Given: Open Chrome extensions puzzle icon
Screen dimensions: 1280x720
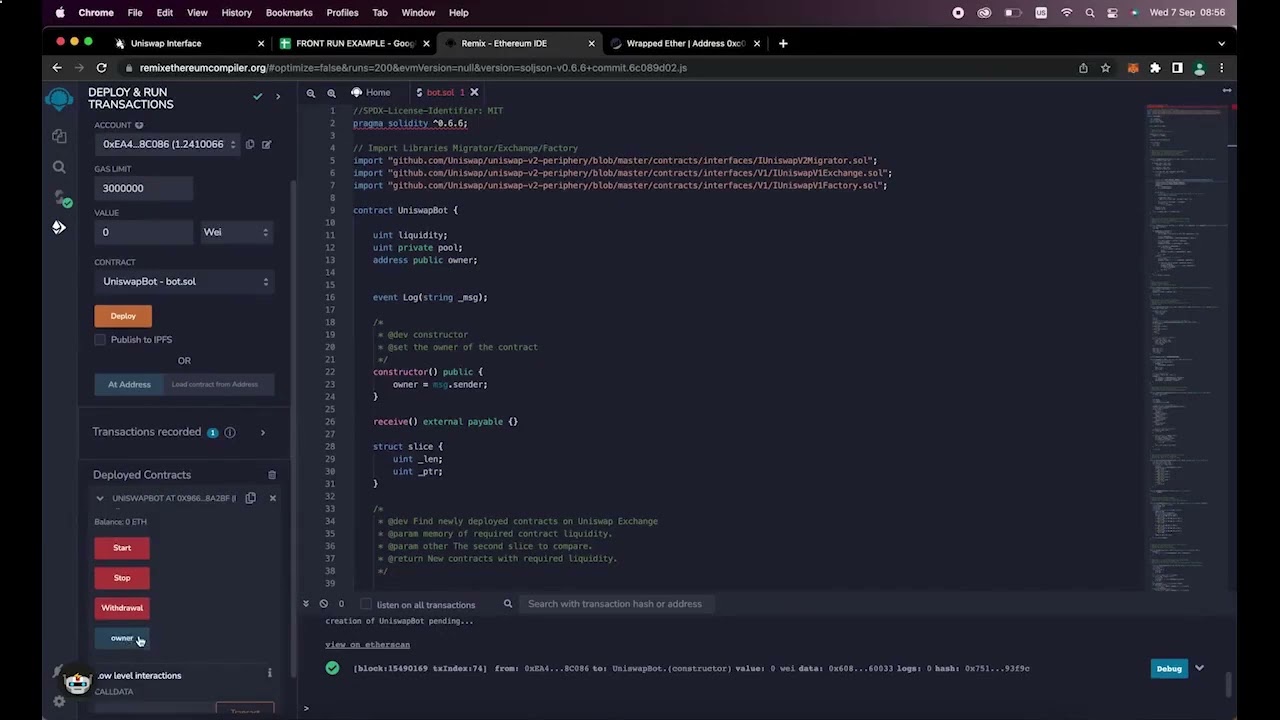Looking at the screenshot, I should click(x=1155, y=68).
